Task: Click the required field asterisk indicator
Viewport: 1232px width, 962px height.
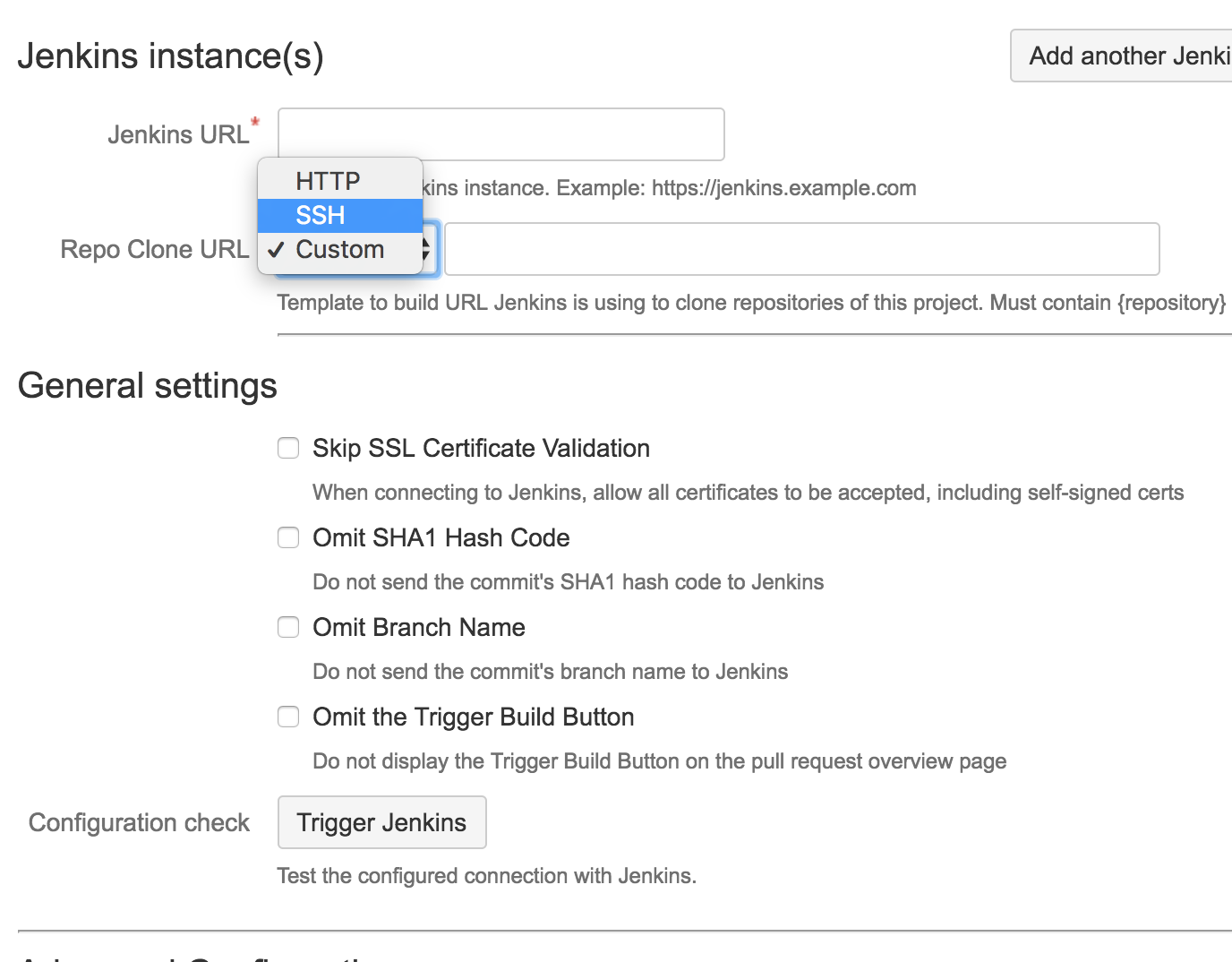Action: click(255, 123)
